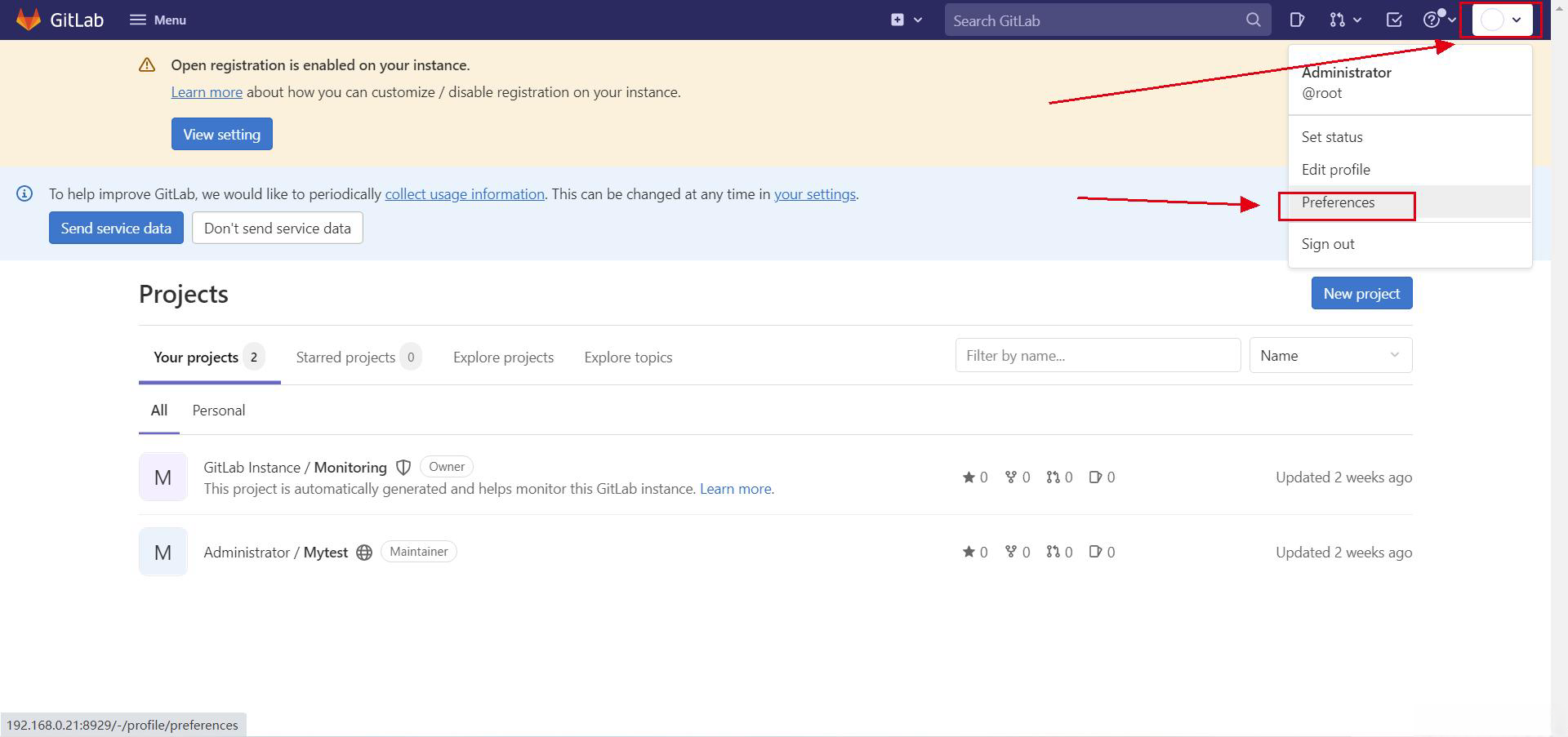This screenshot has width=1568, height=737.
Task: Open the Help question mark menu
Action: pyautogui.click(x=1439, y=20)
